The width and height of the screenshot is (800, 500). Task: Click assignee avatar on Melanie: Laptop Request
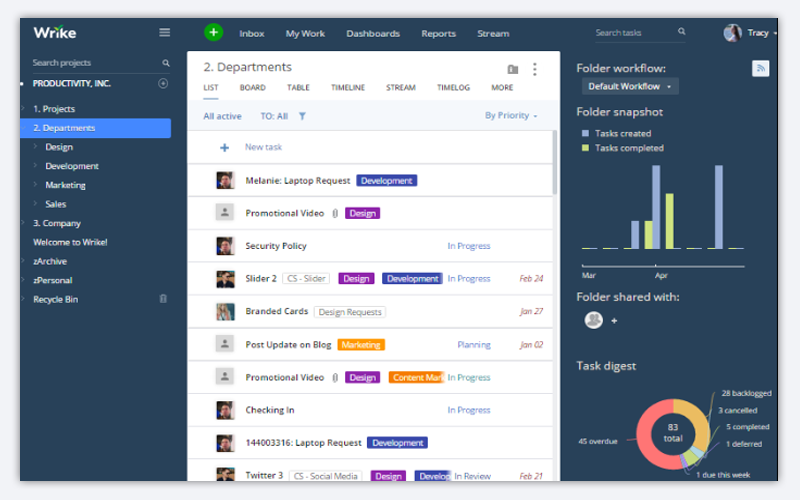coord(225,180)
